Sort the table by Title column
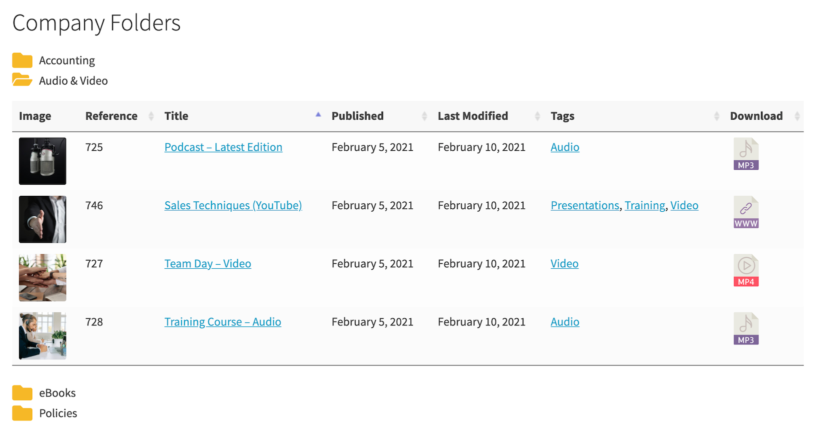Viewport: 820px width, 428px height. coord(176,116)
